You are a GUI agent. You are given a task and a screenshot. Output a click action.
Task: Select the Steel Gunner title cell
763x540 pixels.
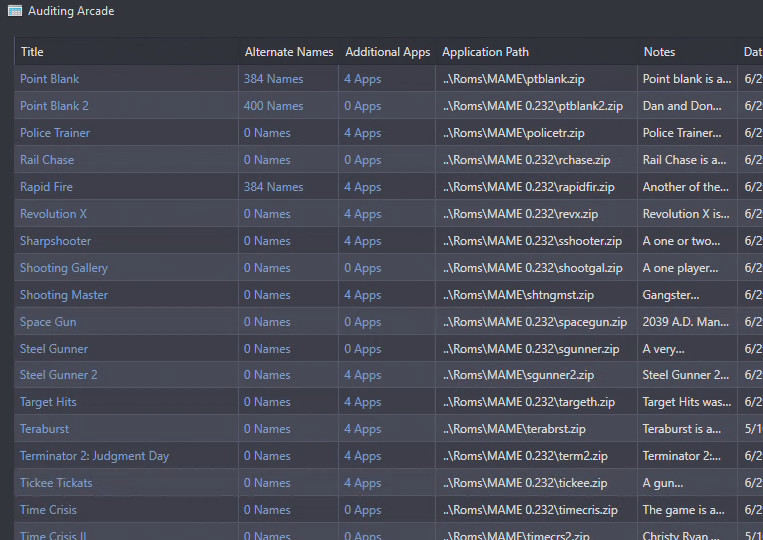pyautogui.click(x=127, y=348)
